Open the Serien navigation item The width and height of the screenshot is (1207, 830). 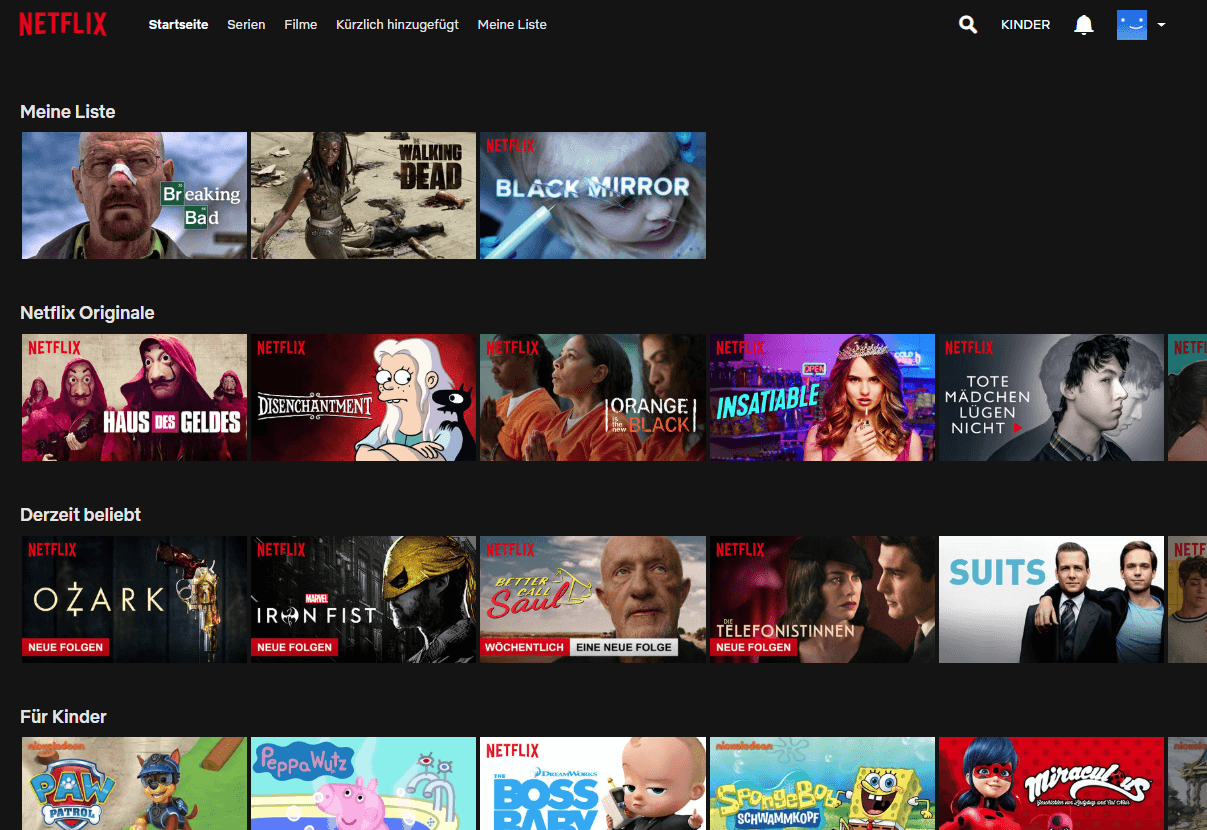point(246,25)
